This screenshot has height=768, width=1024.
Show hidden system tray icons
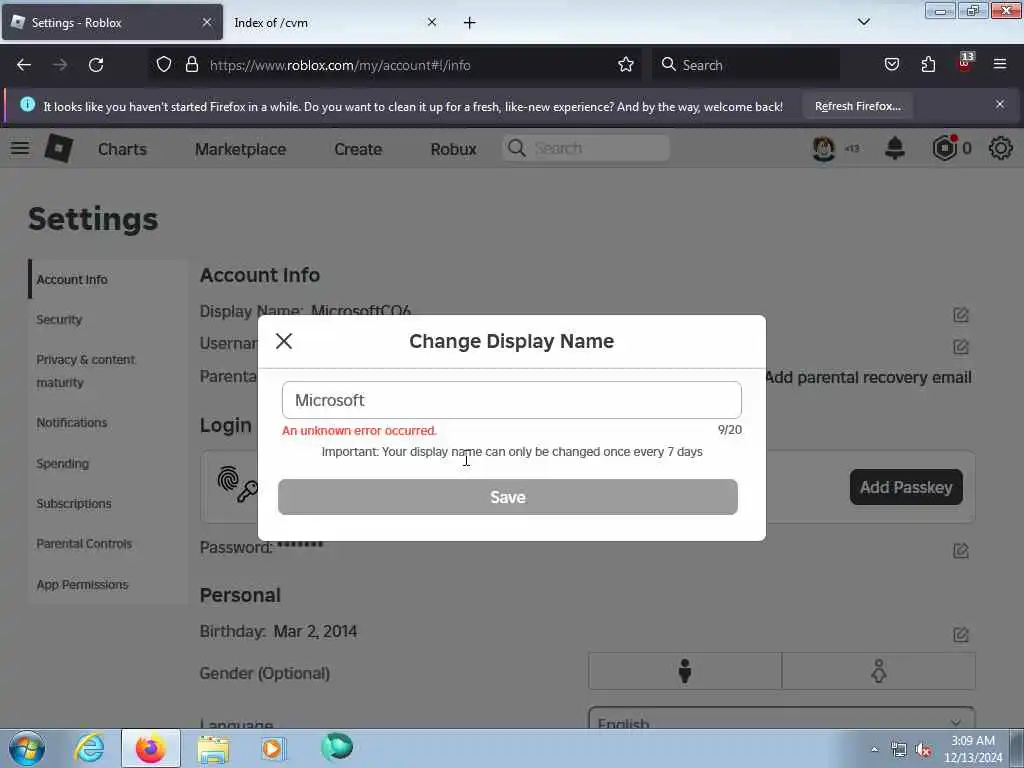click(874, 749)
